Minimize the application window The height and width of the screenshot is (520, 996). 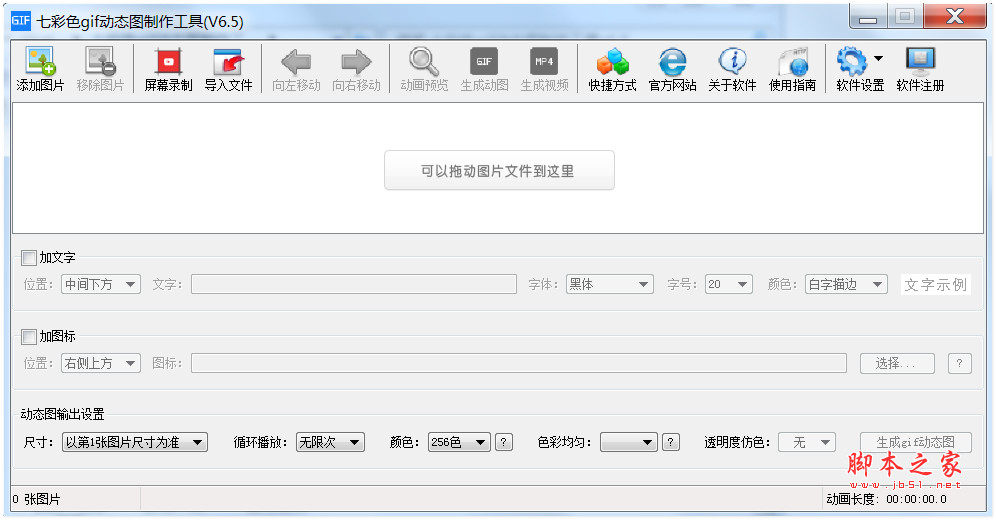pyautogui.click(x=868, y=17)
